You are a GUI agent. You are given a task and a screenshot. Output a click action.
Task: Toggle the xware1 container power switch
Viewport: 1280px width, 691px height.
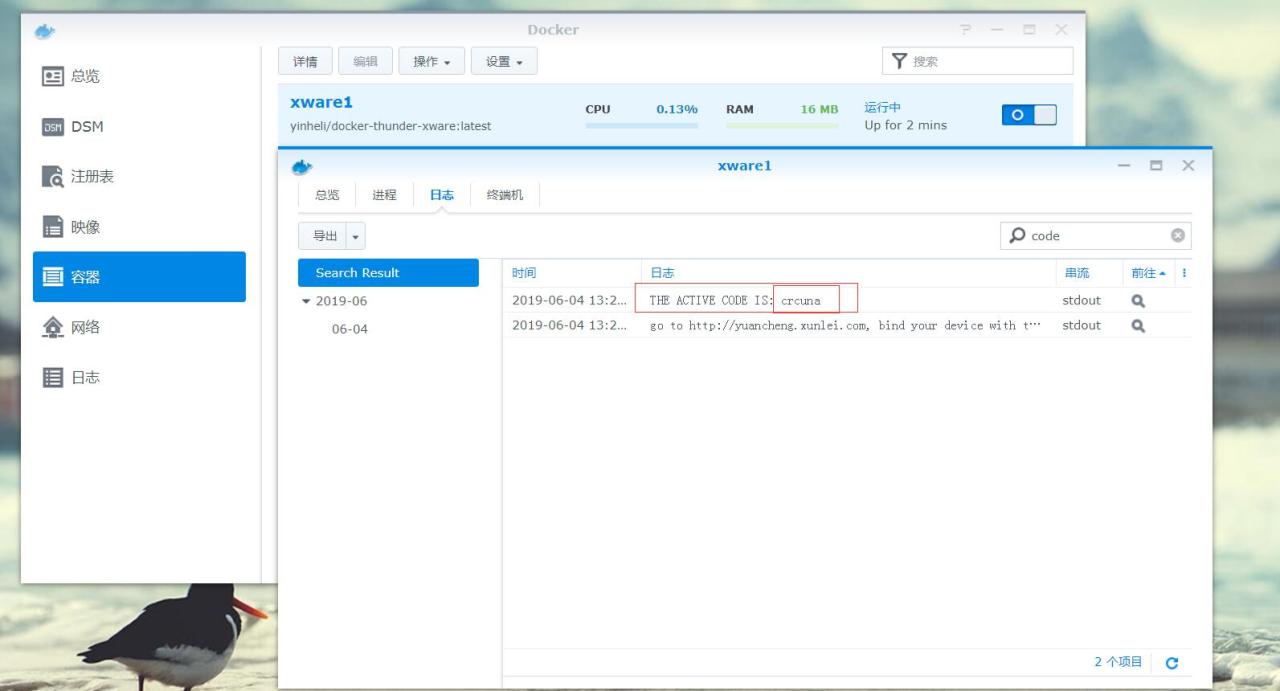click(1029, 115)
